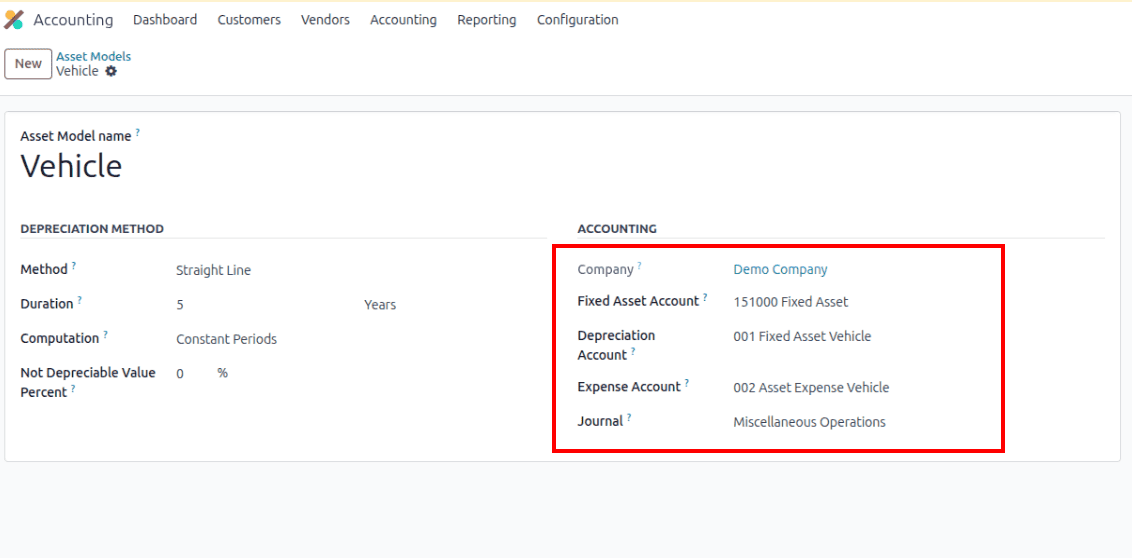Screen dimensions: 1132x558
Task: Open the Accounting menu item next to Vendors
Action: (404, 20)
